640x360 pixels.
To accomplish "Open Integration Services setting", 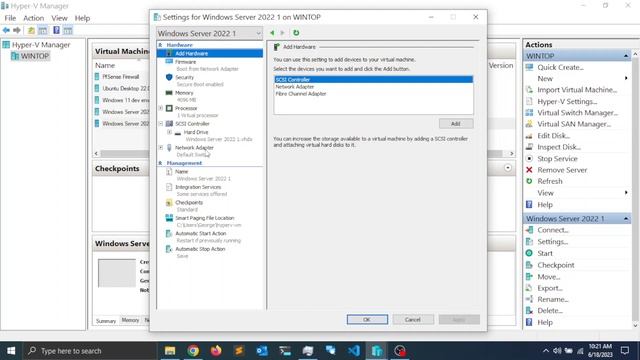I will [x=198, y=187].
